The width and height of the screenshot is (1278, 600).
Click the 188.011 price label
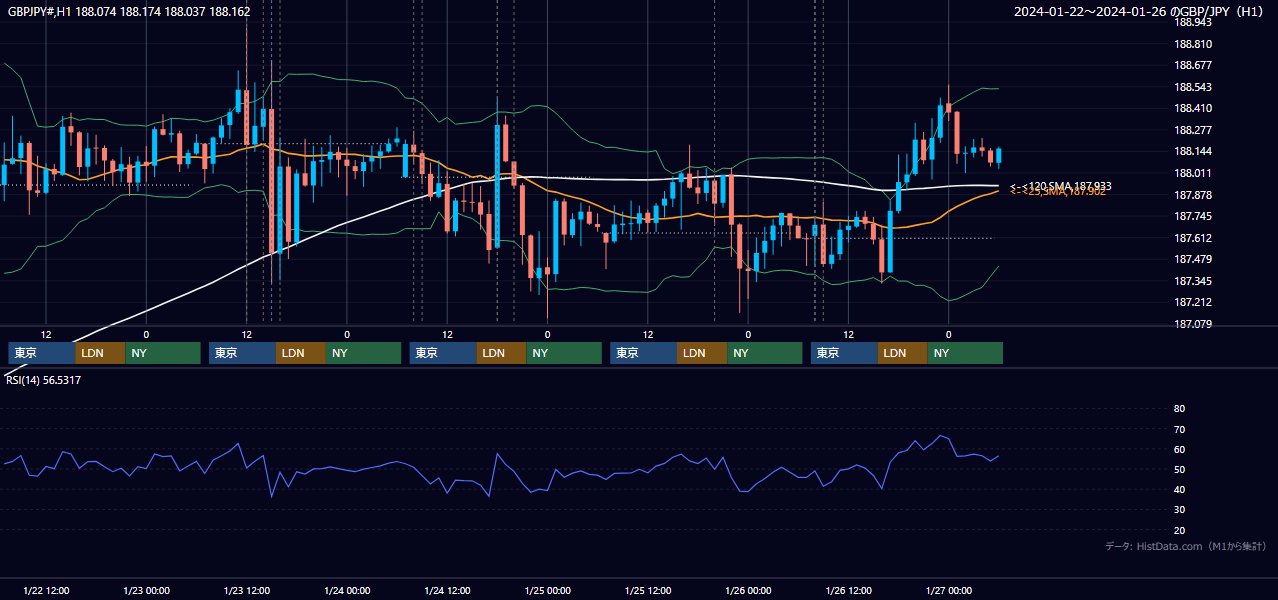[1193, 173]
